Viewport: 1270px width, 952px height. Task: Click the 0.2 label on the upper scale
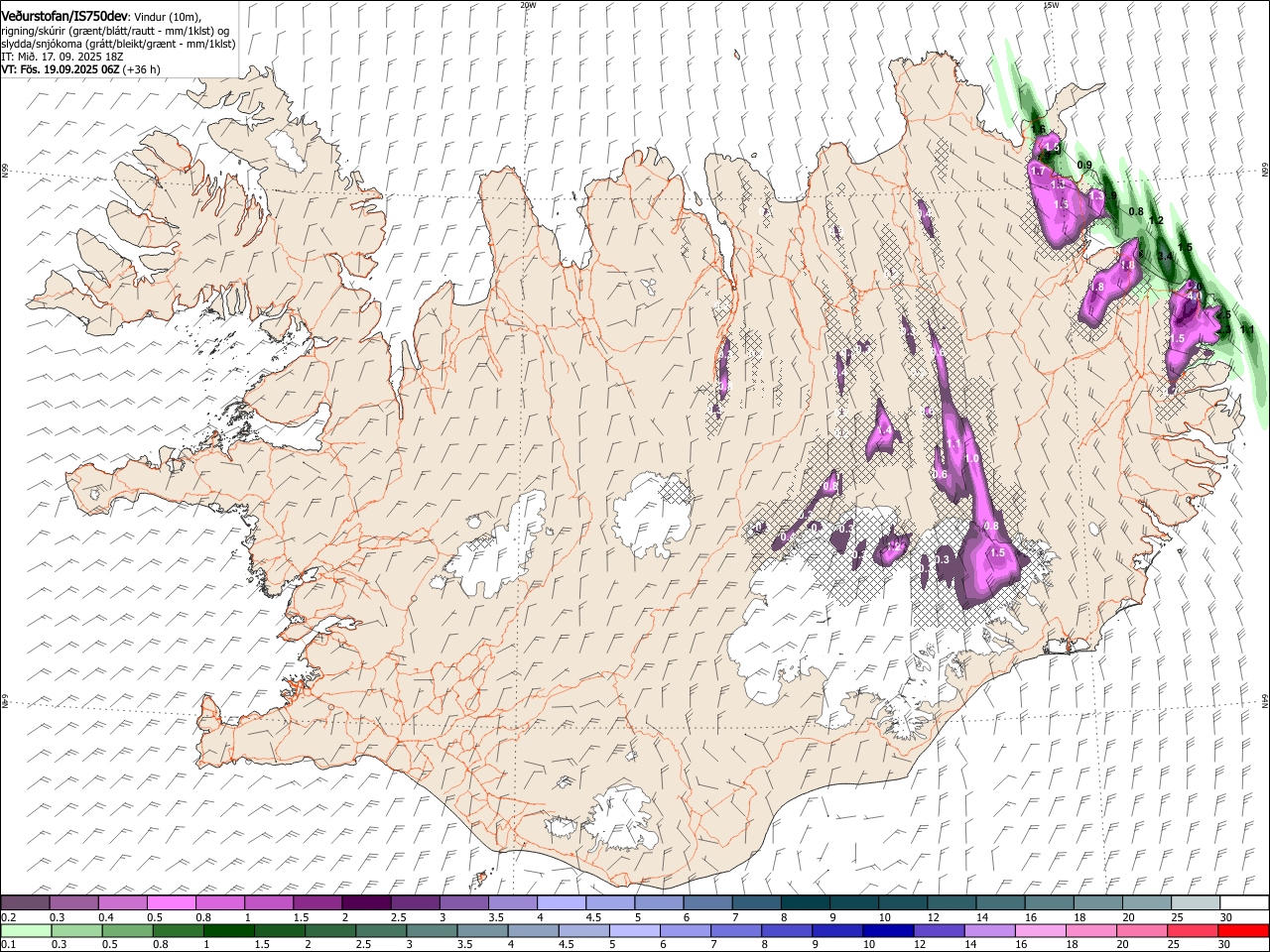click(x=7, y=917)
